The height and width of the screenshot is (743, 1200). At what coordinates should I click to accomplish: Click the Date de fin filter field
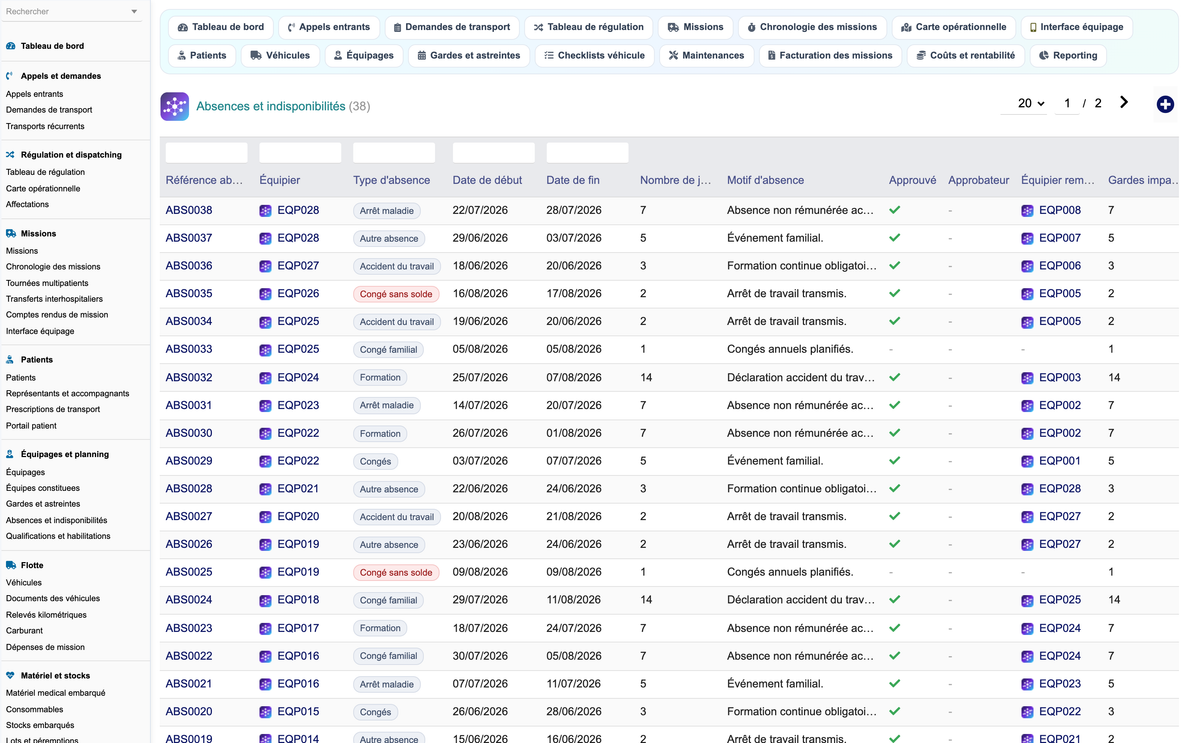587,153
